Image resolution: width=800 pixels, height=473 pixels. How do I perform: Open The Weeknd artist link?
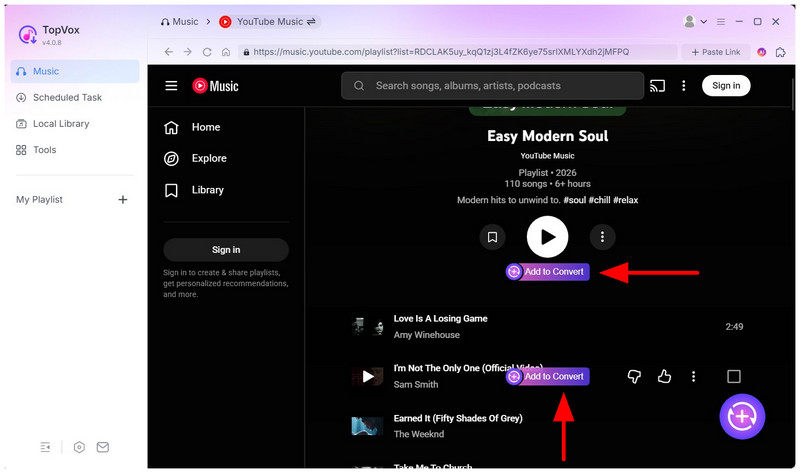(419, 434)
